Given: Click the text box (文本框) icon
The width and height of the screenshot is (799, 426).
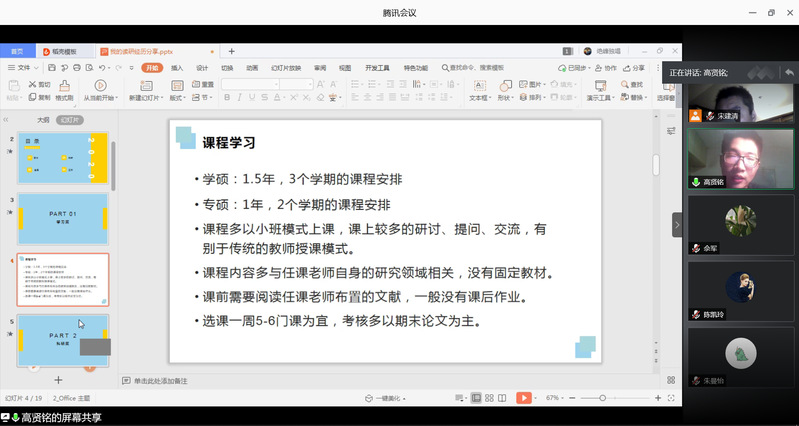Looking at the screenshot, I should click(x=479, y=90).
